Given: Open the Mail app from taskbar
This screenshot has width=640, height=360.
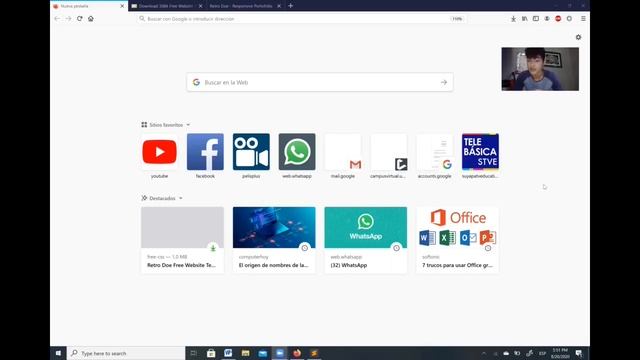Looking at the screenshot, I should coord(262,353).
